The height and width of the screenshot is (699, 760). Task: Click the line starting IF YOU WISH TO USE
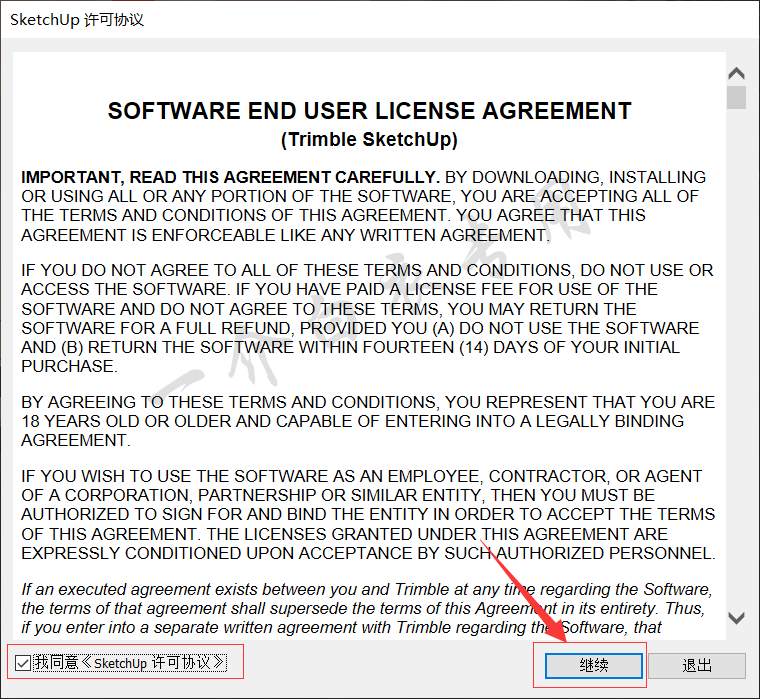pos(362,476)
